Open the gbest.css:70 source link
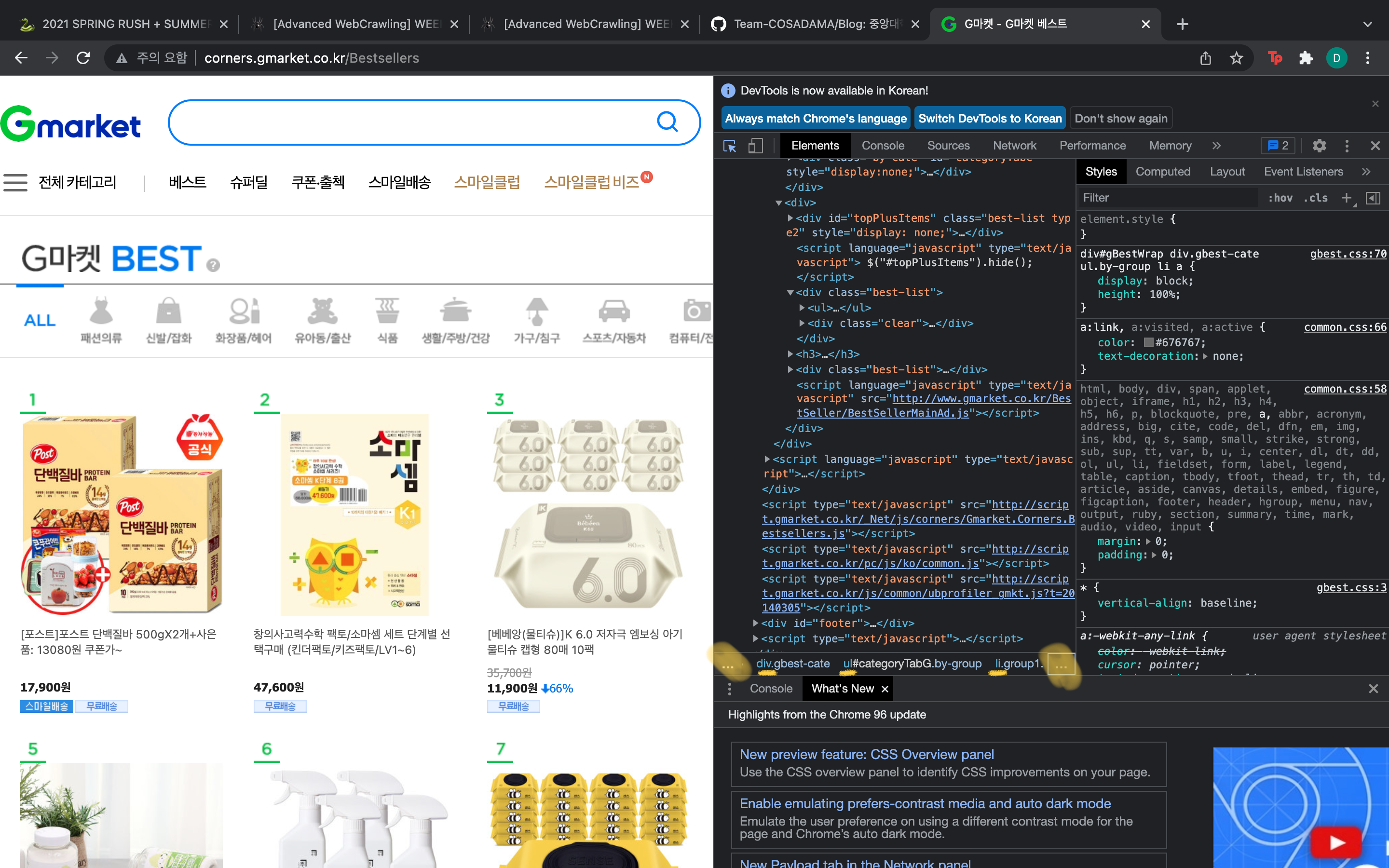The width and height of the screenshot is (1389, 868). click(x=1348, y=254)
